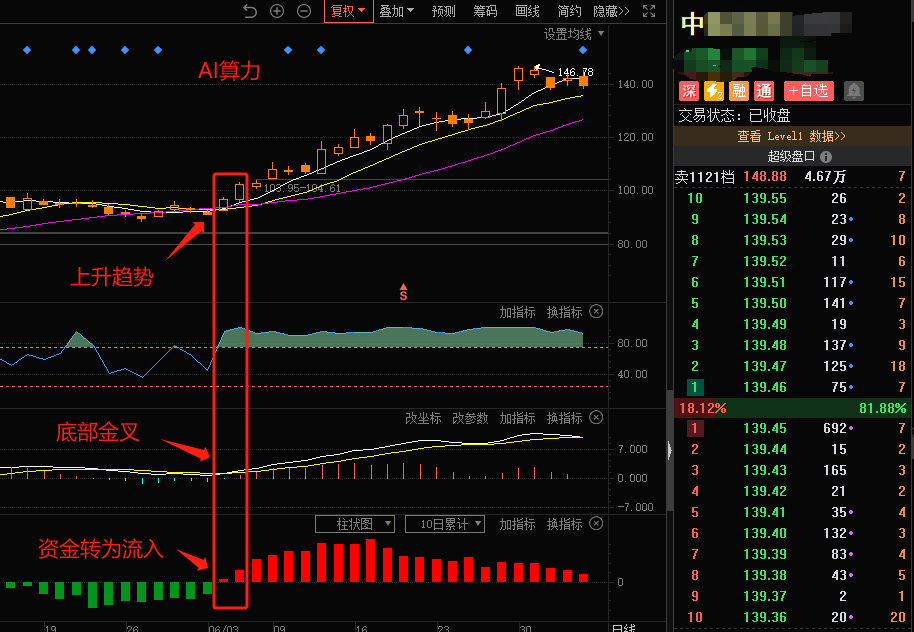Click the info icon beside 超级盘口

pos(825,156)
